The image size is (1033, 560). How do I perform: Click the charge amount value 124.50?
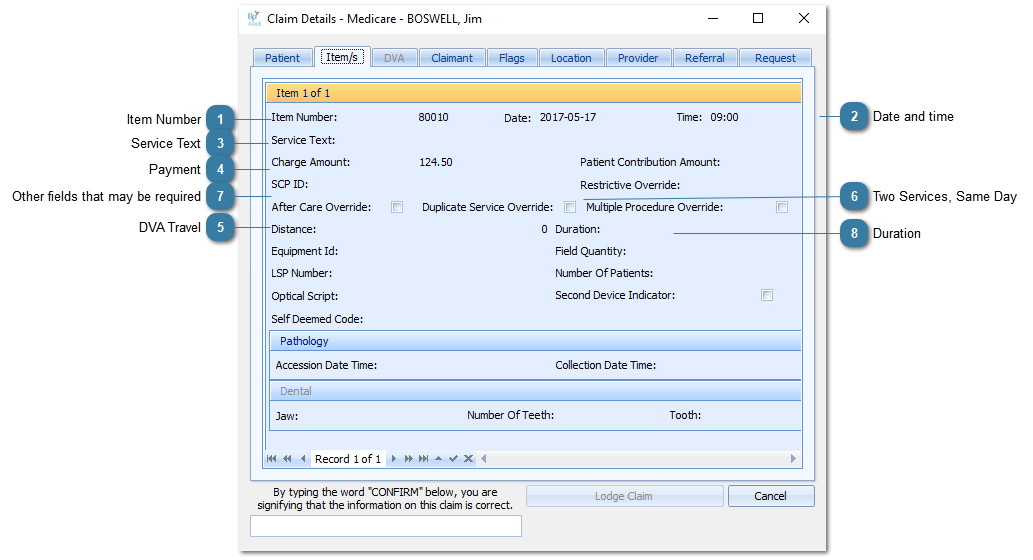pos(436,162)
